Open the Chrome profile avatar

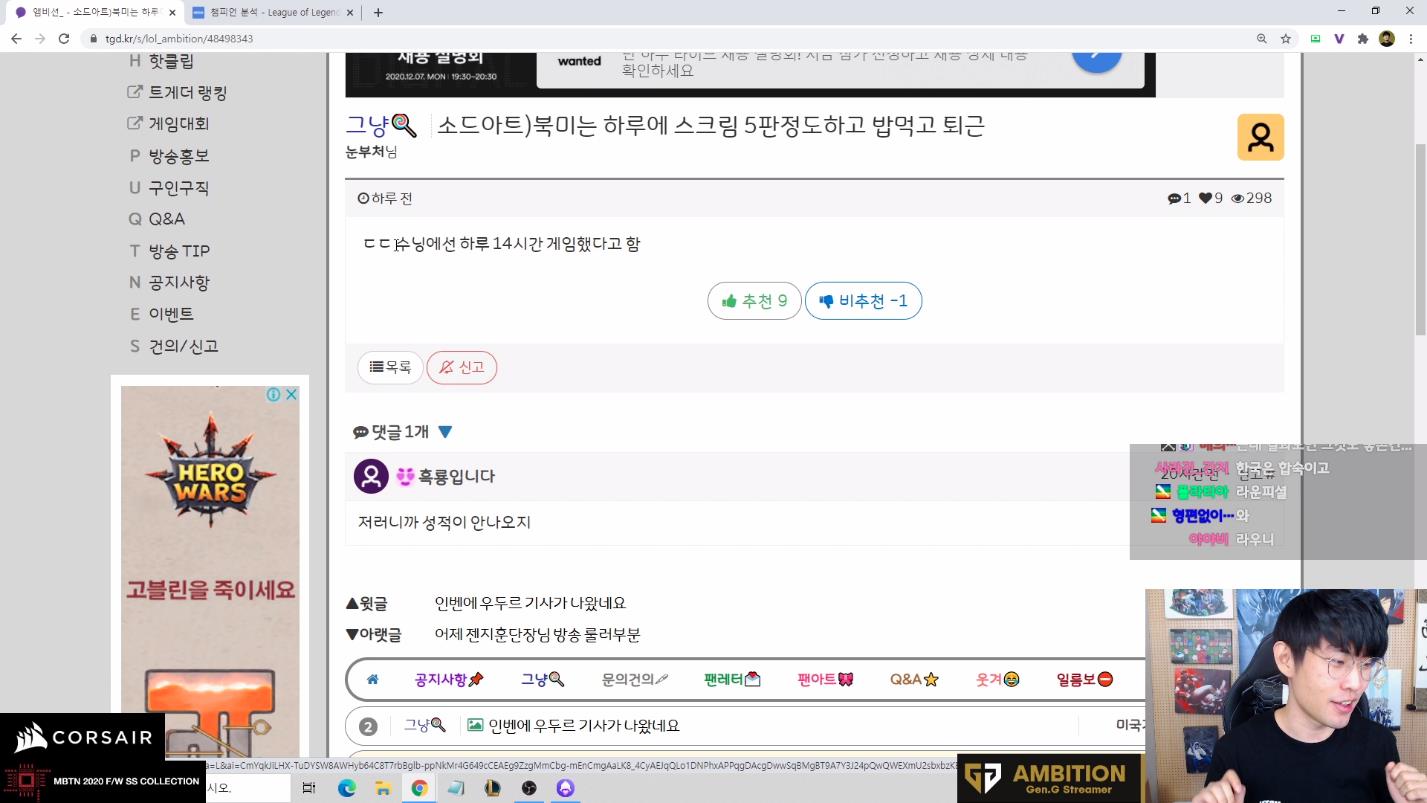pos(1386,38)
